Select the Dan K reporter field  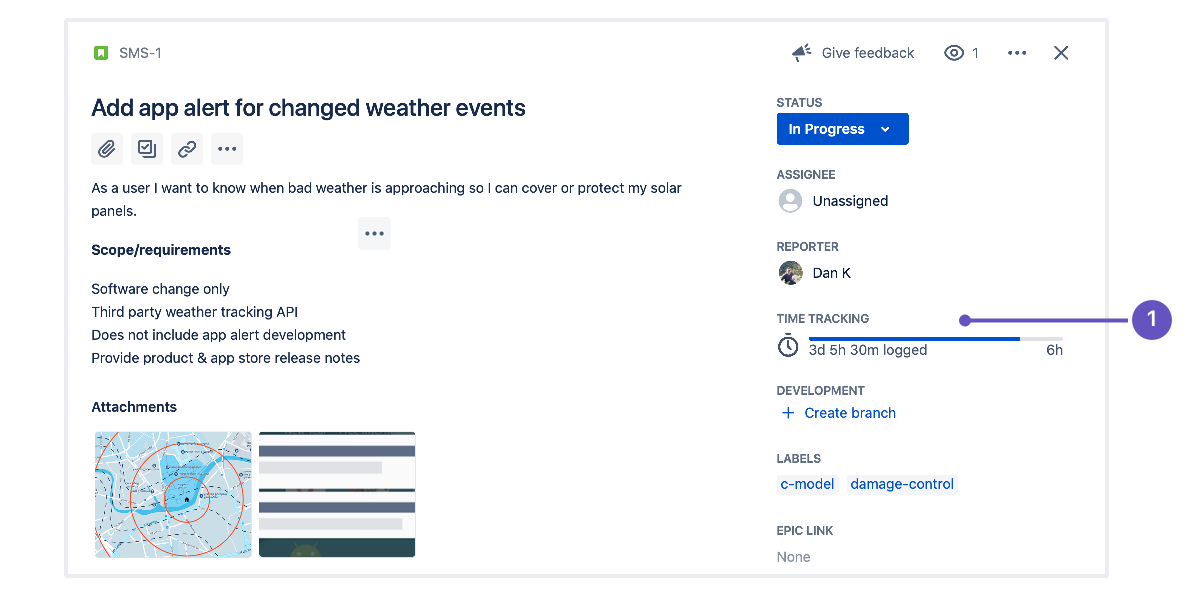point(830,273)
